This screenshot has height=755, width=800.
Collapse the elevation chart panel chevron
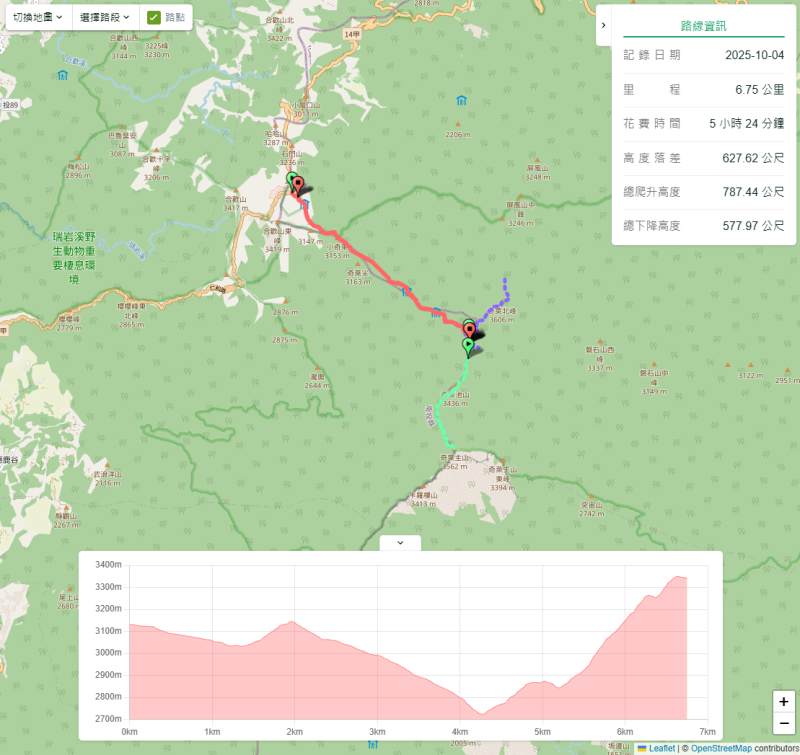point(400,543)
